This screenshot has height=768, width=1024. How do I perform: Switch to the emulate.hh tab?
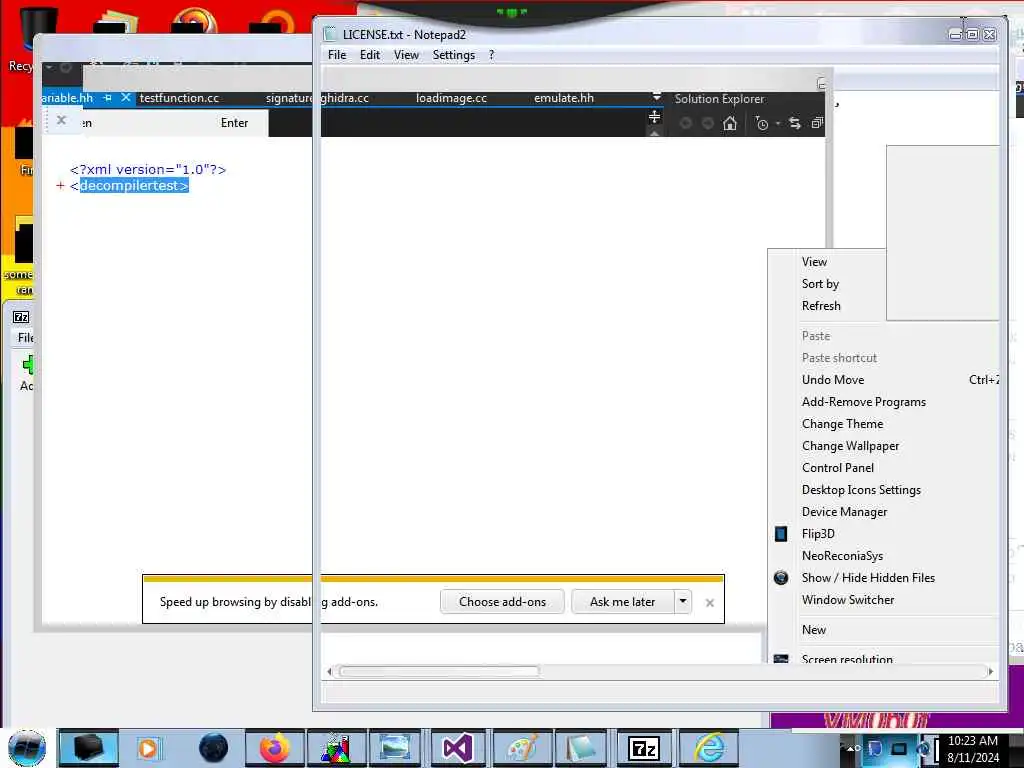[564, 98]
